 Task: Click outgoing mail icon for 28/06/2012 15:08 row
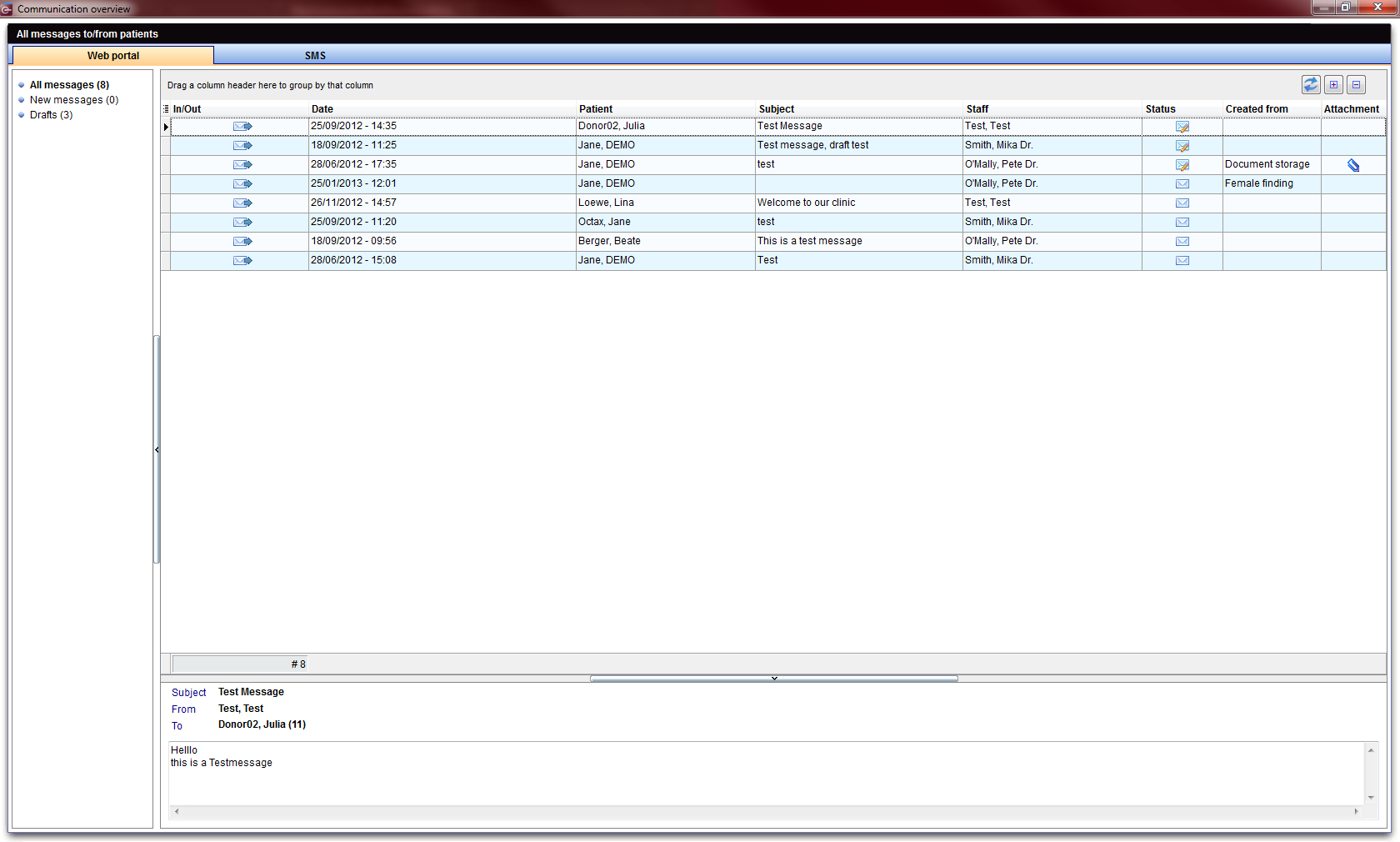coord(242,260)
